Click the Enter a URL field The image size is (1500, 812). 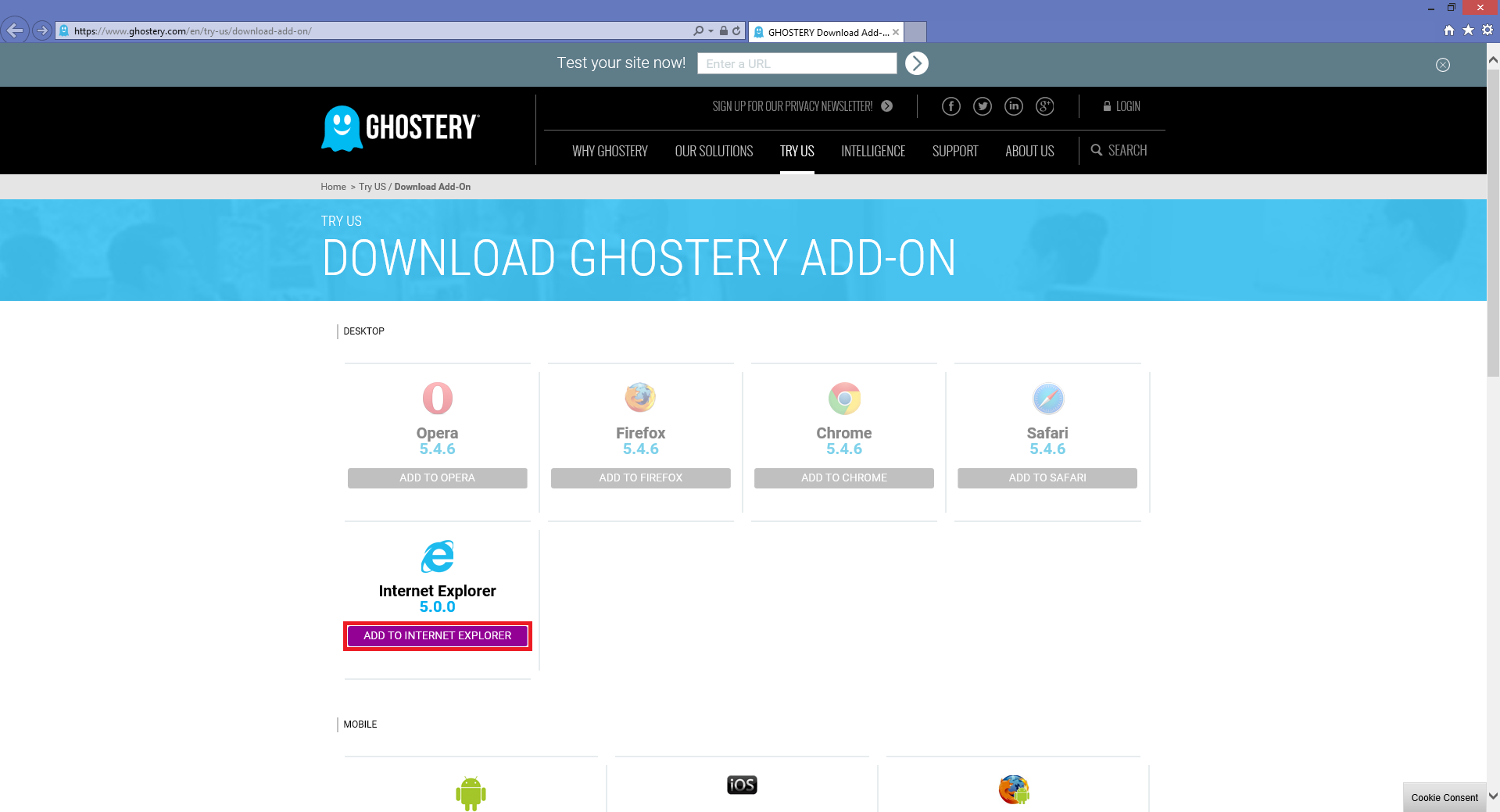797,63
